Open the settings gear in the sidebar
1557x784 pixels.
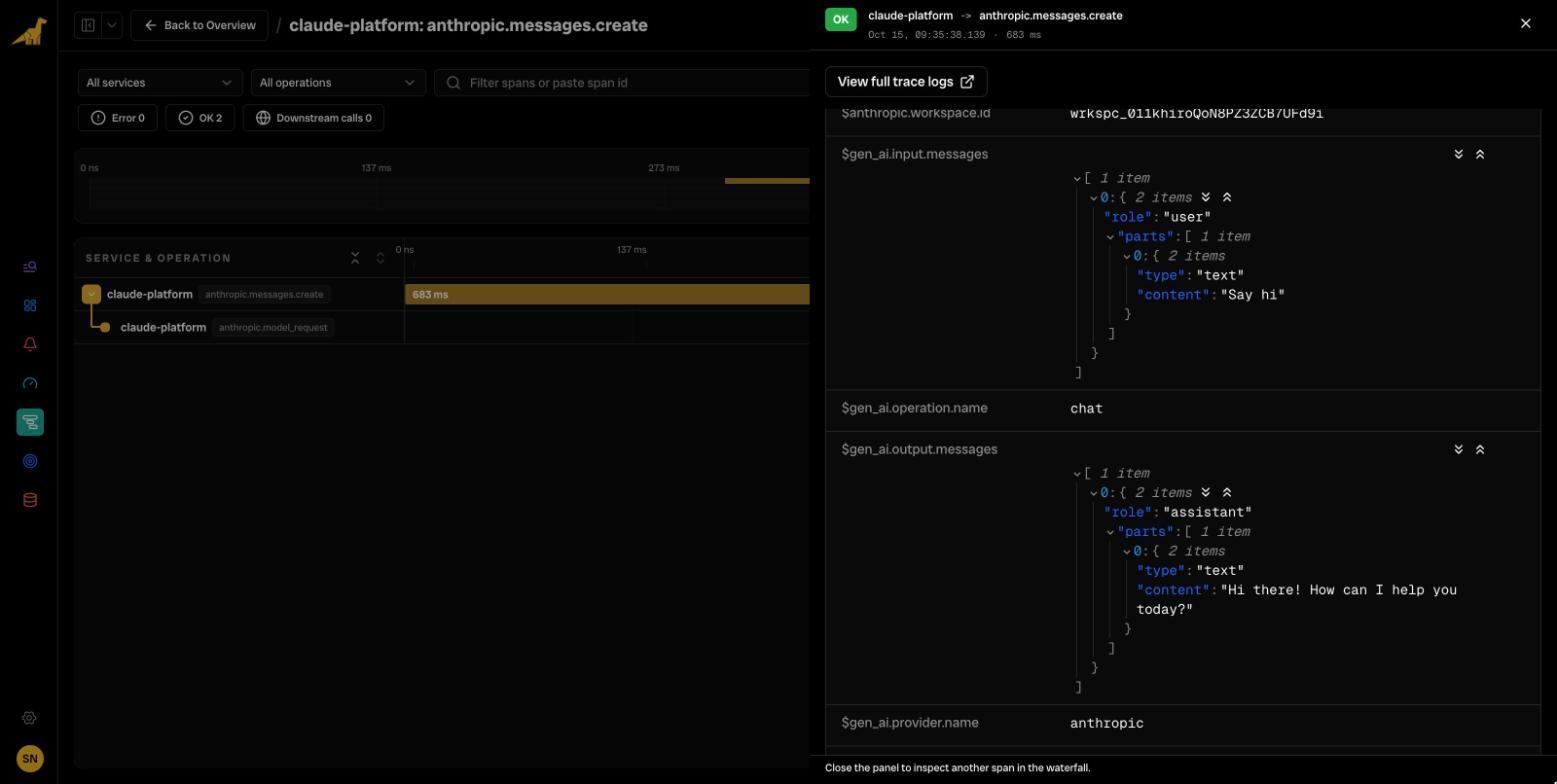[x=30, y=718]
